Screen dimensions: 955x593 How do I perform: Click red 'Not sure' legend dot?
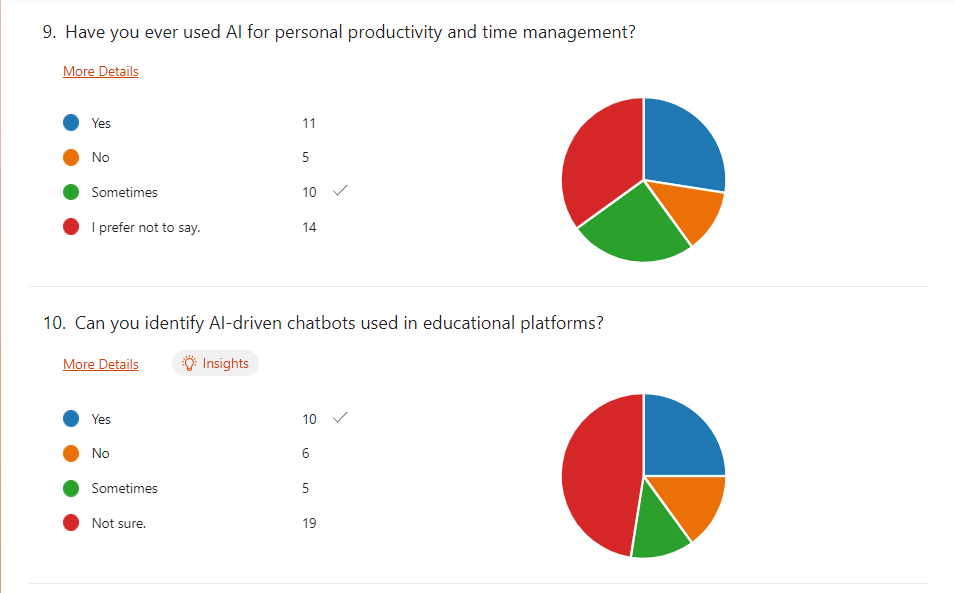click(x=71, y=522)
